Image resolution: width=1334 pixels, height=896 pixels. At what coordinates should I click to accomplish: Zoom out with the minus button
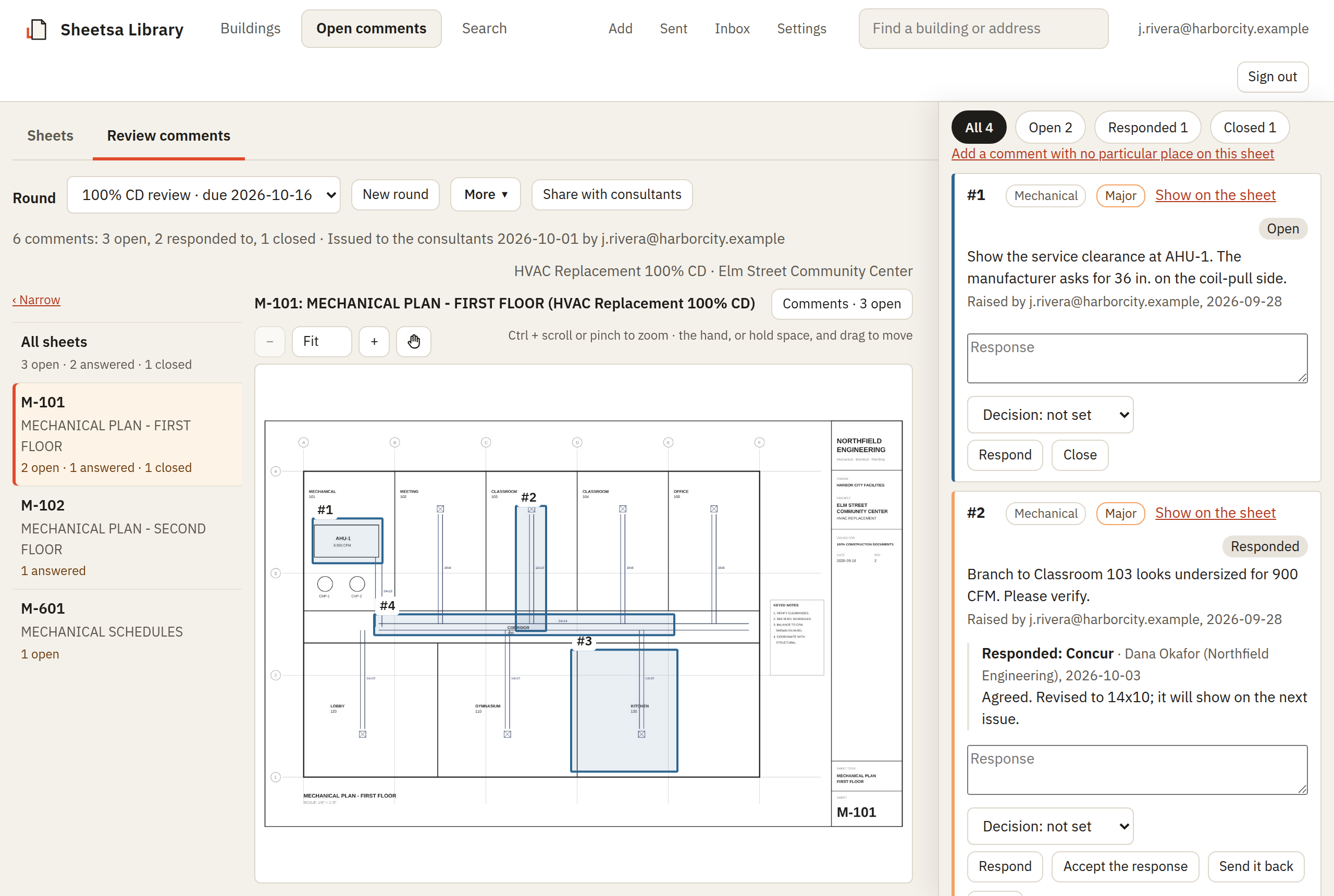pos(270,341)
